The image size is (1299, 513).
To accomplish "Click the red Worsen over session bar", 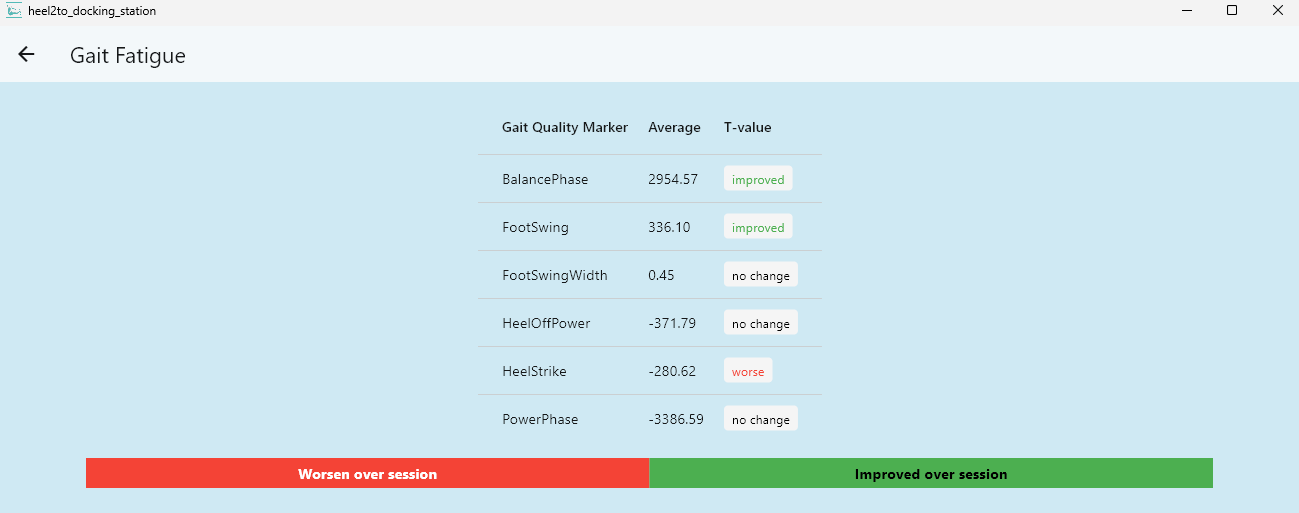I will pos(367,474).
